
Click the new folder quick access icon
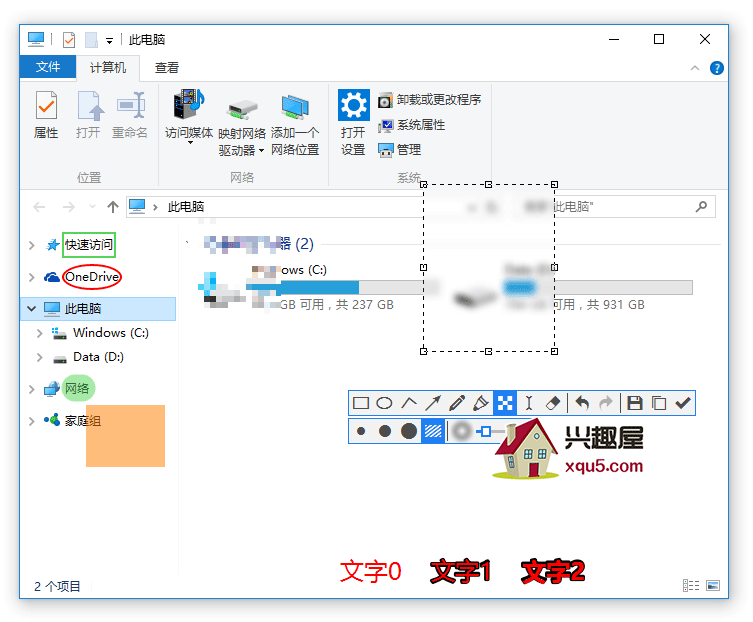pyautogui.click(x=91, y=40)
